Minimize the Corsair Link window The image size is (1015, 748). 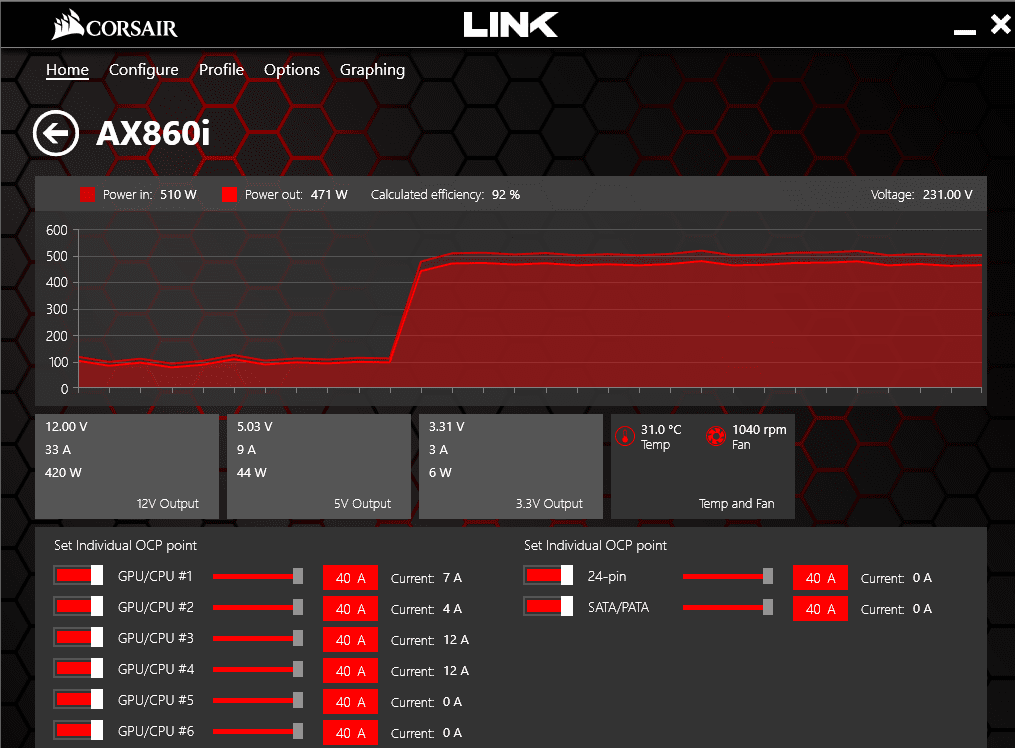[965, 31]
